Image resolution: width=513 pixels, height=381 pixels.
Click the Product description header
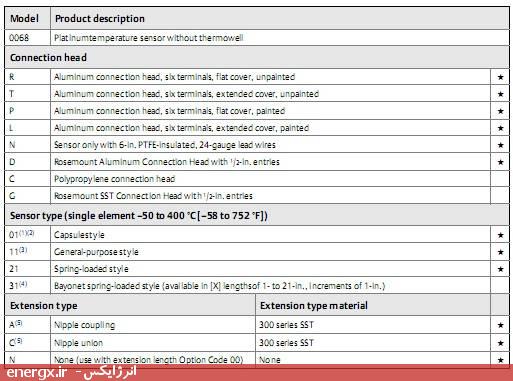[x=100, y=19]
